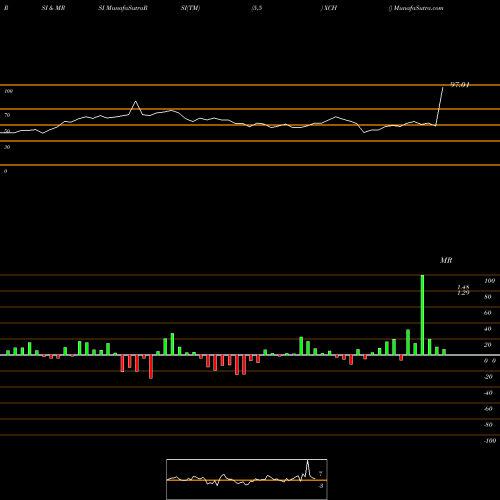Click the MR label above the histogram
This screenshot has height=500, width=500.
tap(446, 260)
